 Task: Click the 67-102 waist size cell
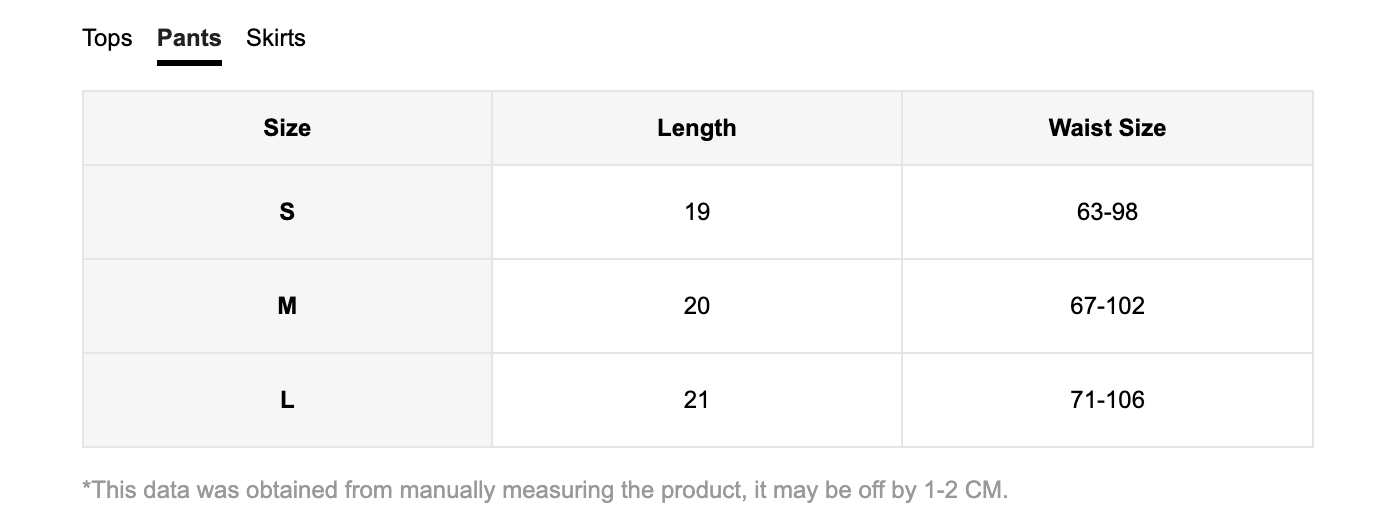coord(1107,306)
